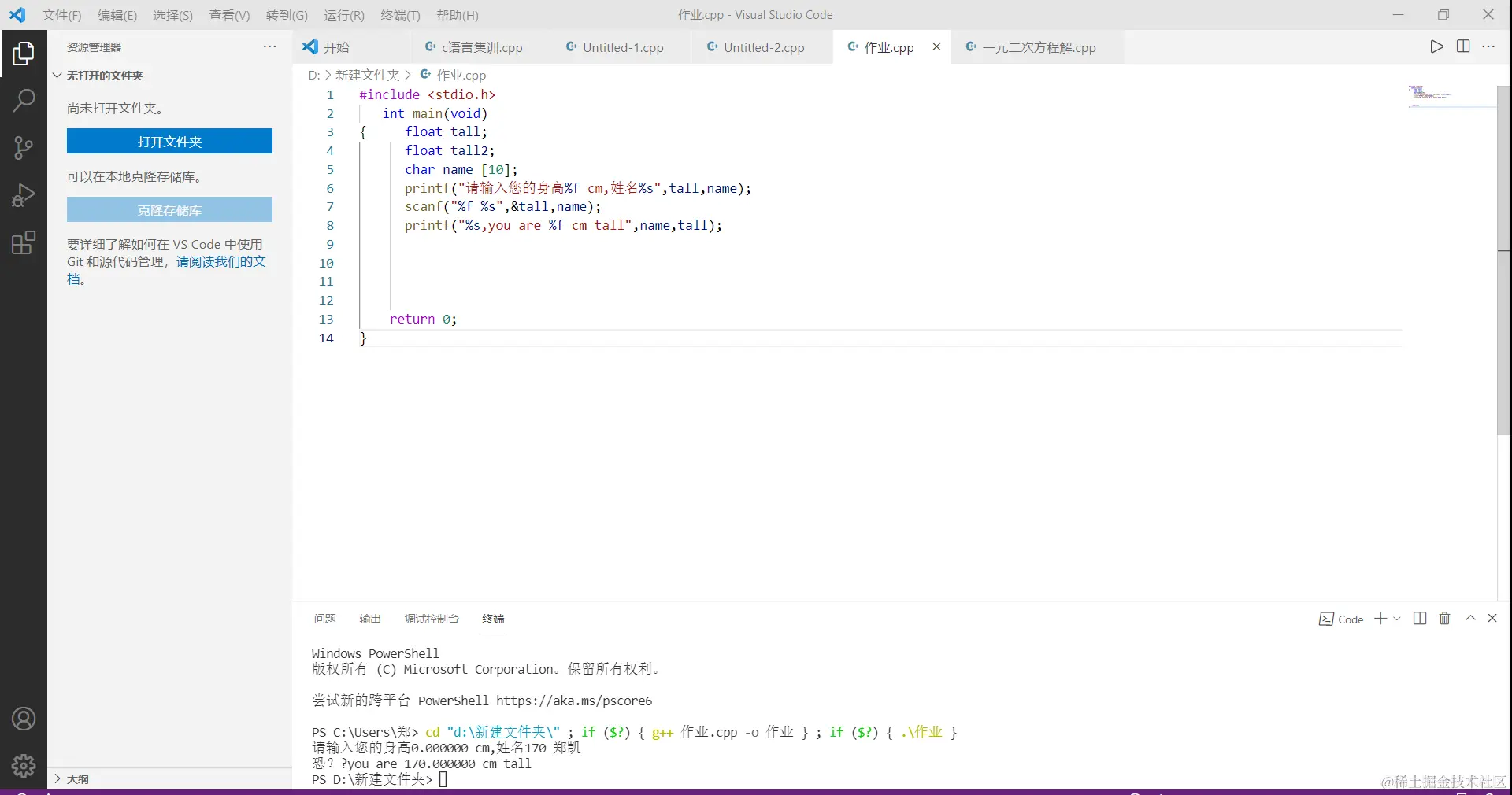Run 作业.cpp with the play button
Image resolution: width=1512 pixels, height=795 pixels.
pyautogui.click(x=1436, y=46)
